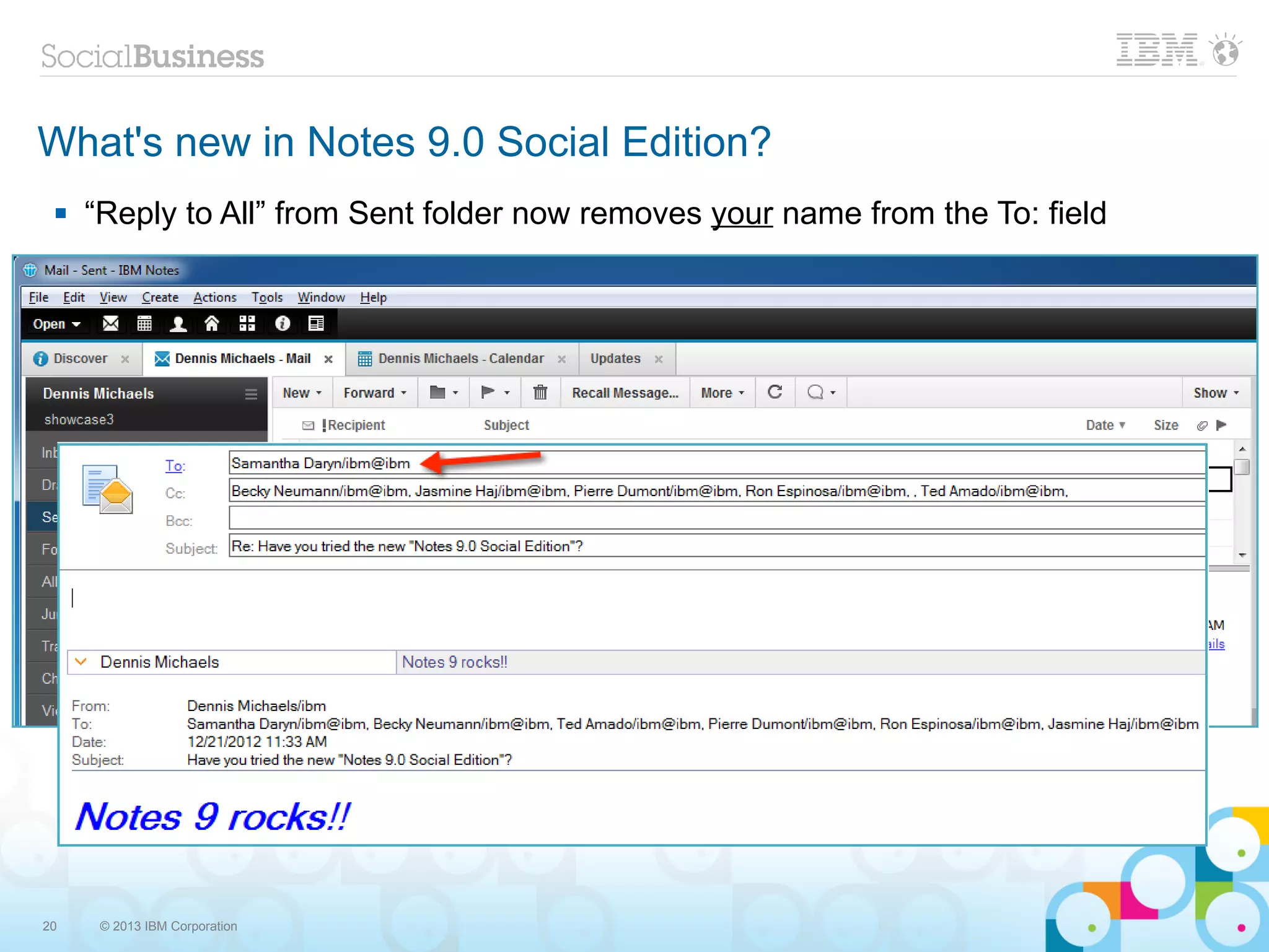Click the Subject field of reply
This screenshot has width=1269, height=952.
[717, 546]
